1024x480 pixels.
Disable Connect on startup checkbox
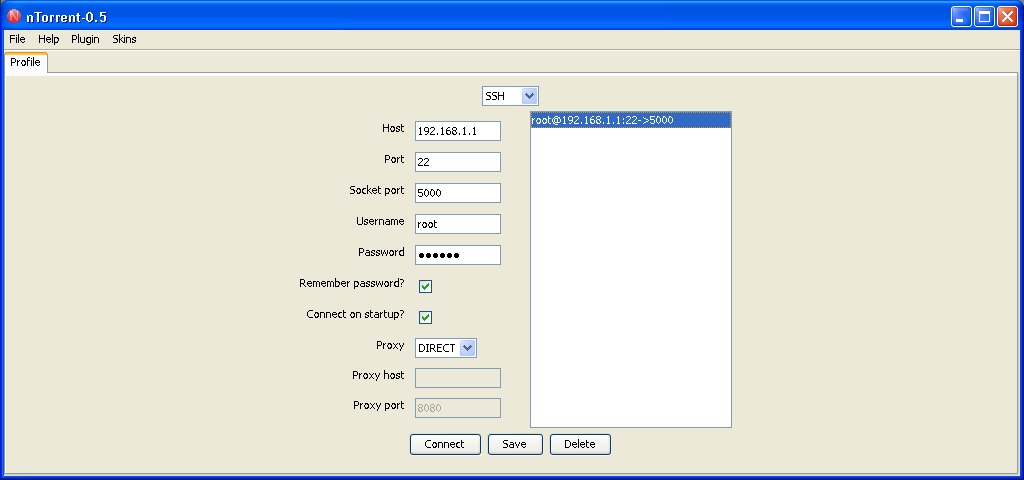point(425,317)
